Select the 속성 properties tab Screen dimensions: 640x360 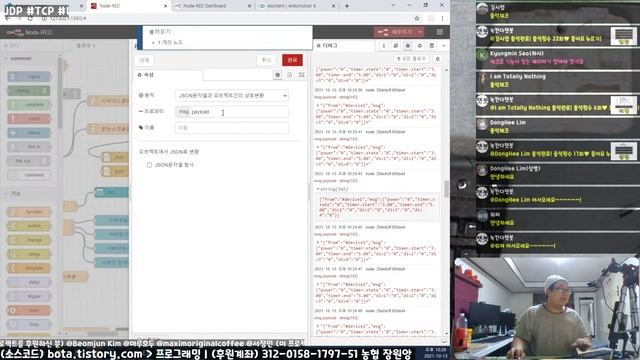click(169, 75)
